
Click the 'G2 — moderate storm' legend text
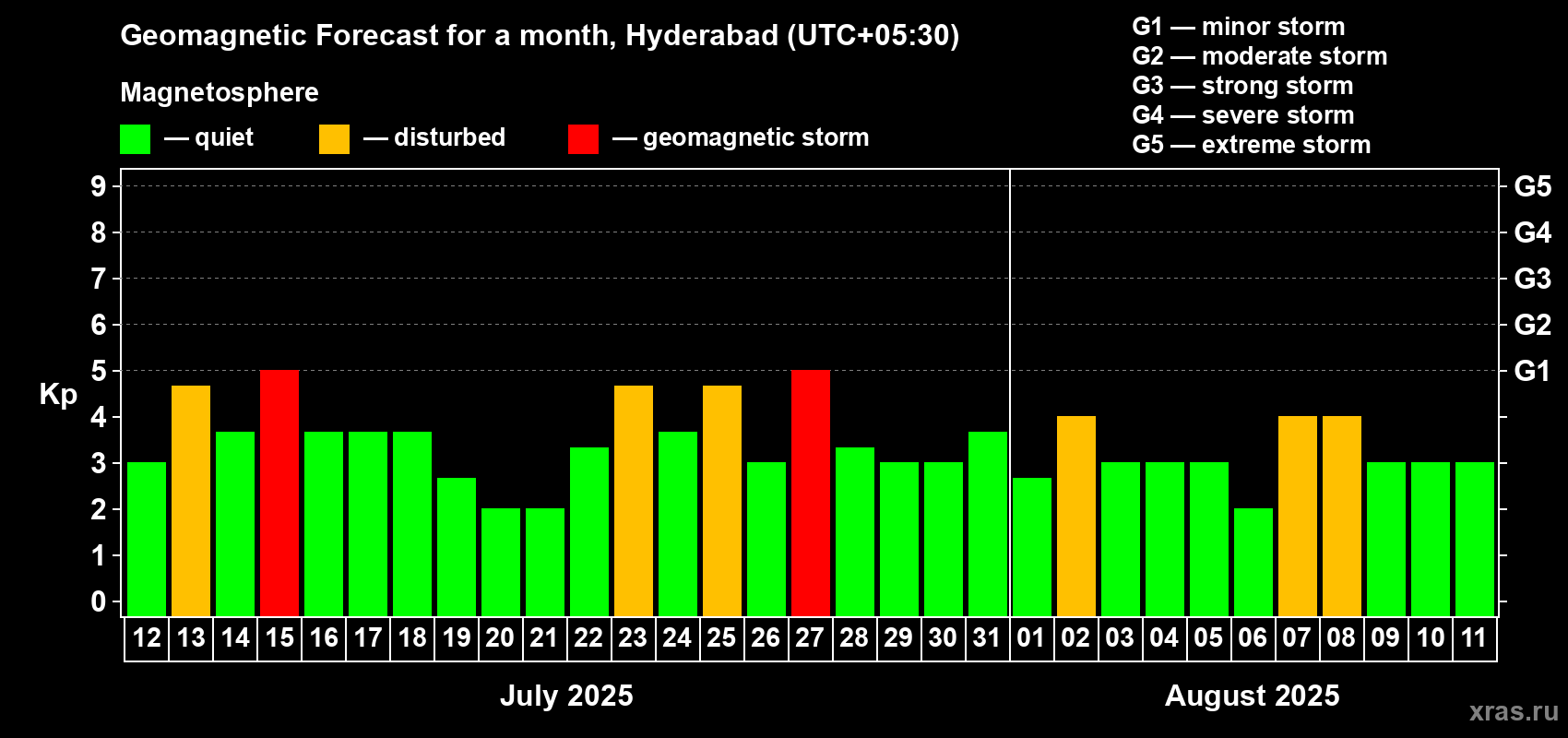coord(1260,56)
